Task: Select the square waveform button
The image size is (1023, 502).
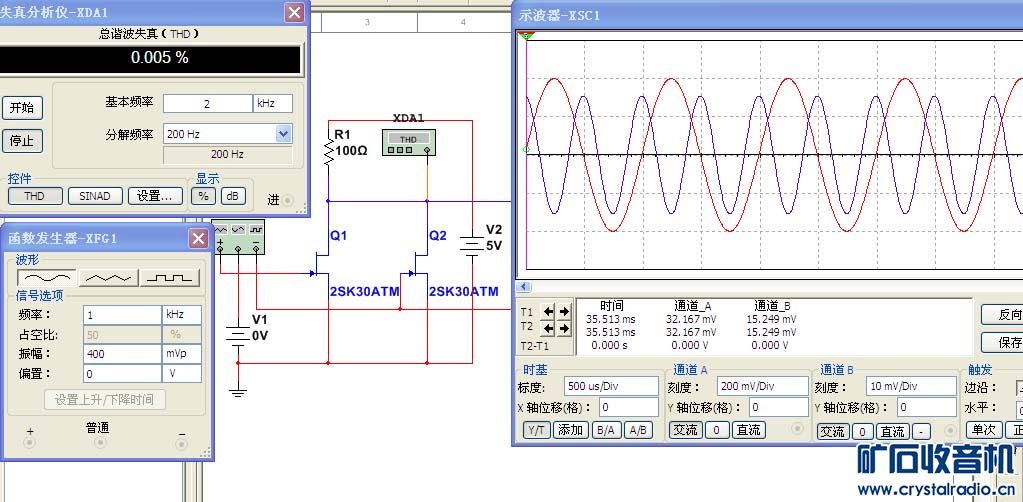Action: [x=169, y=277]
